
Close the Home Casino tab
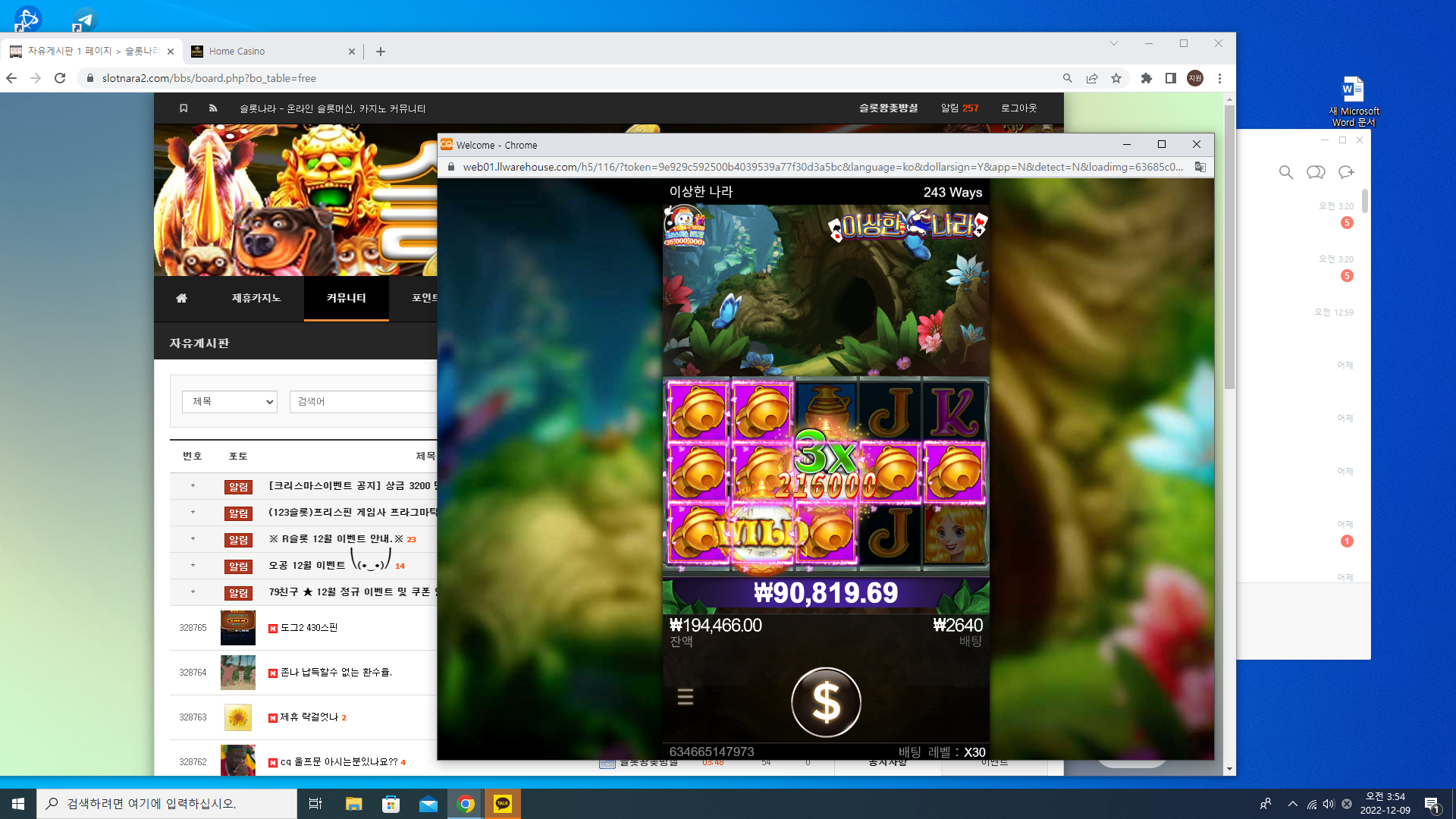click(x=352, y=52)
